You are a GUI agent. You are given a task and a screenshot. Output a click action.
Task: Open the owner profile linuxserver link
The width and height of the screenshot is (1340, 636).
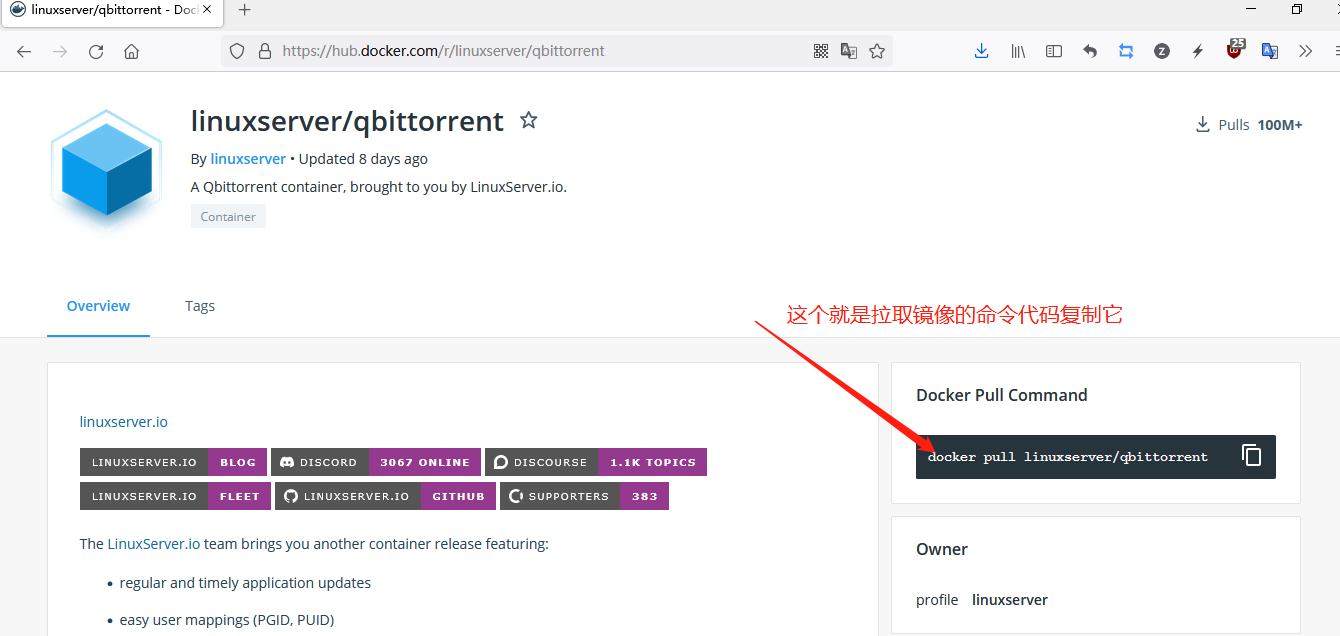(1010, 600)
